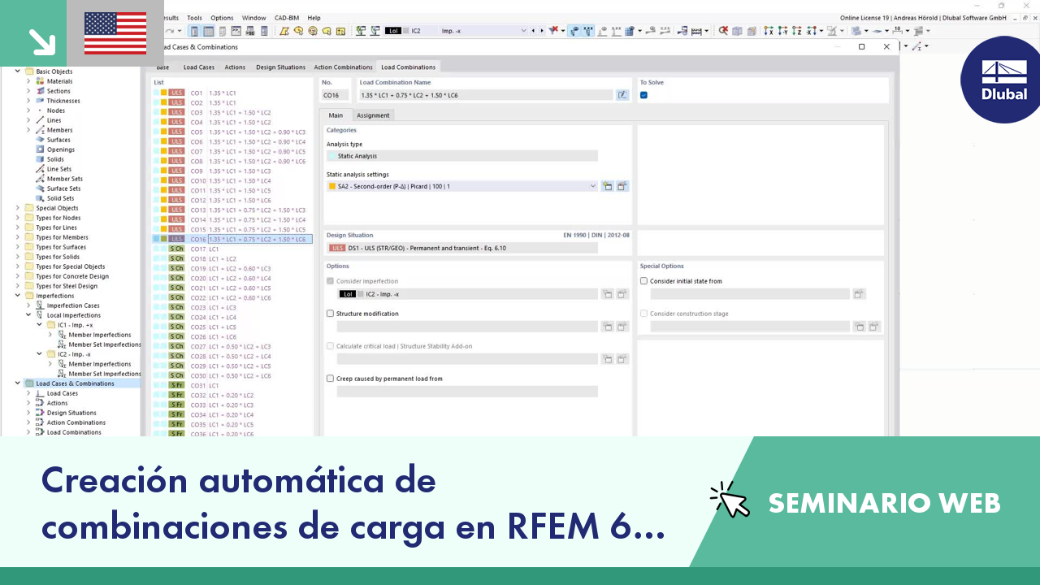Click the new static analysis settings icon
The width and height of the screenshot is (1040, 585).
click(608, 186)
